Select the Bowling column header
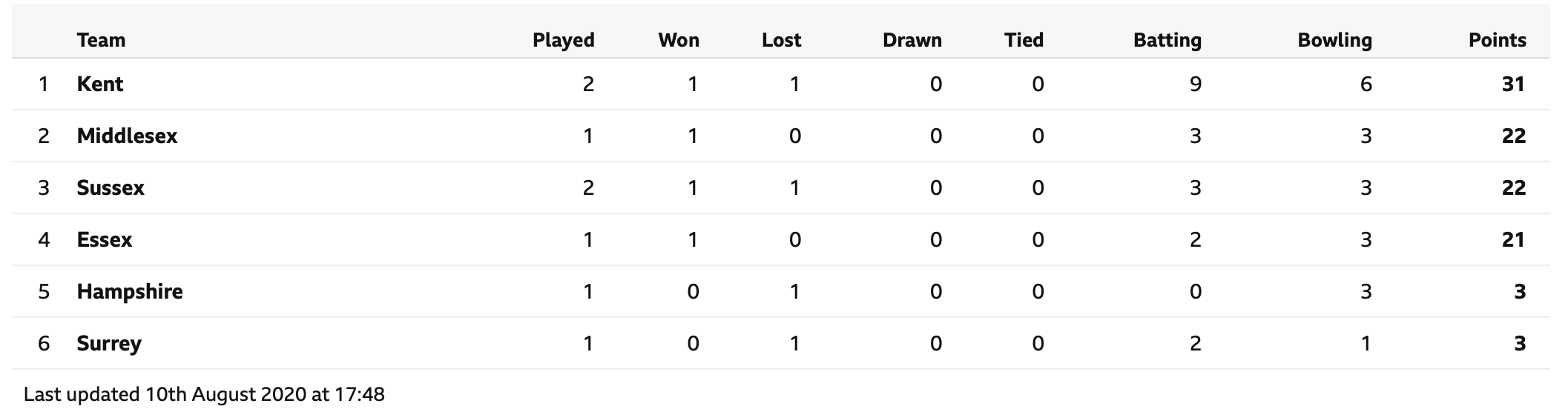Screen dimensions: 1568x412 1335,40
